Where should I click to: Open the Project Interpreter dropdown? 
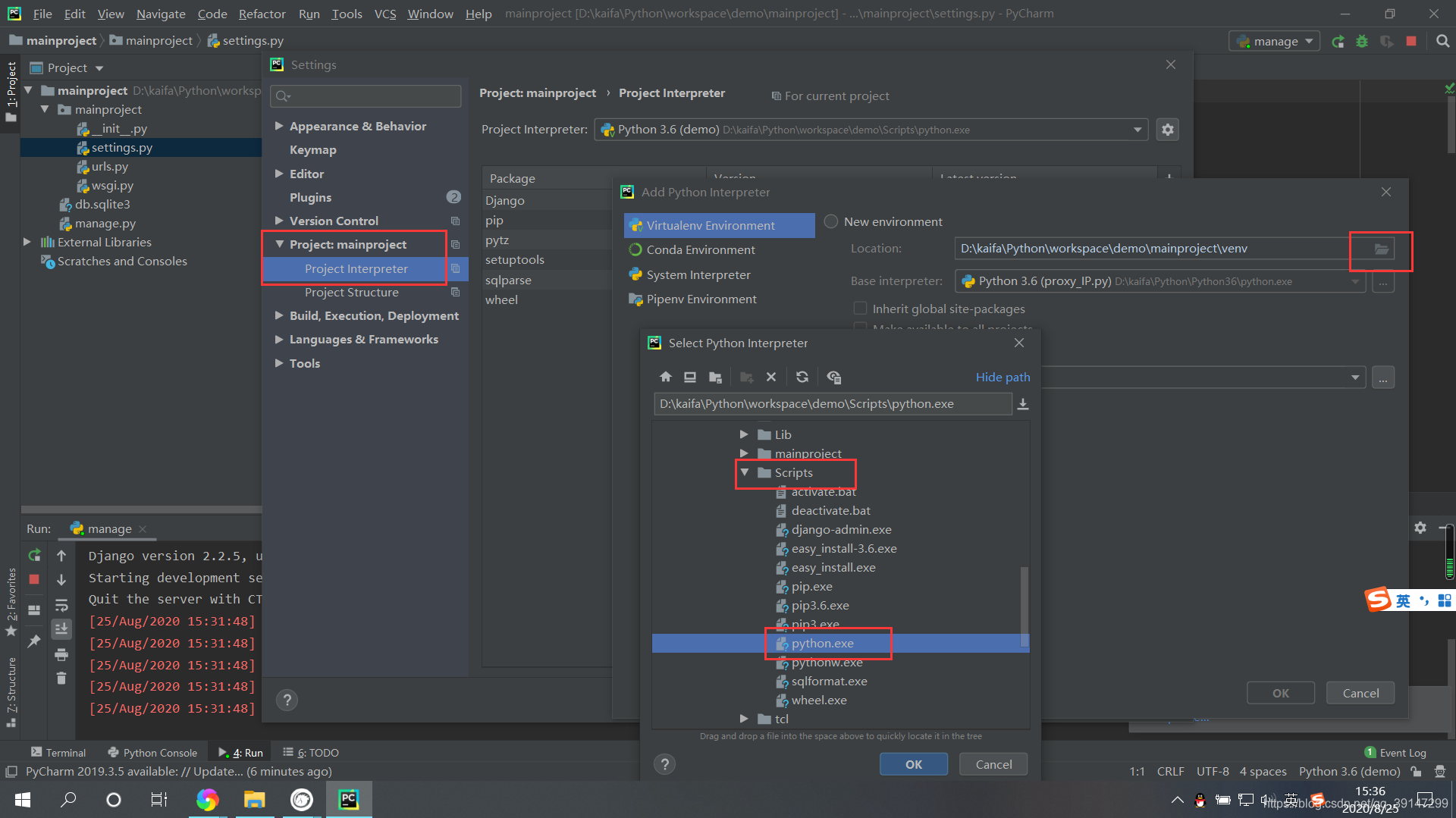click(x=1137, y=130)
